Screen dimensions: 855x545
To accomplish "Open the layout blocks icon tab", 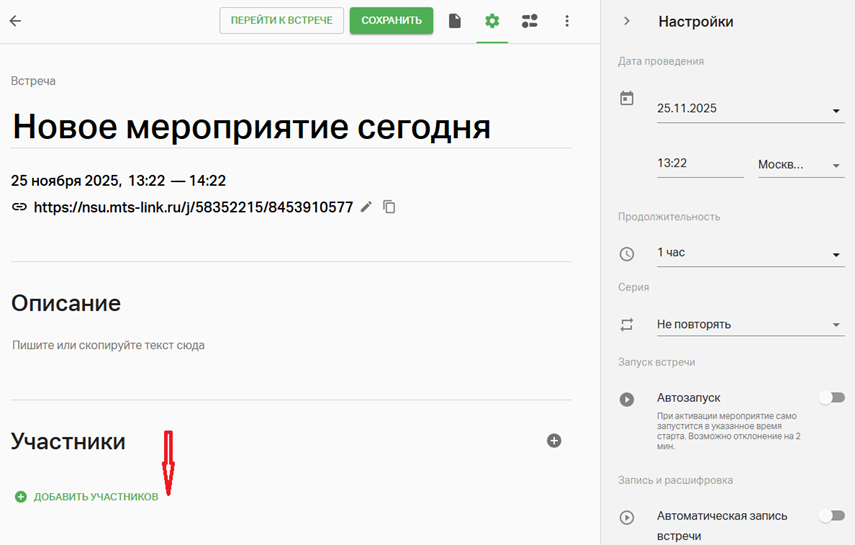I will point(529,21).
